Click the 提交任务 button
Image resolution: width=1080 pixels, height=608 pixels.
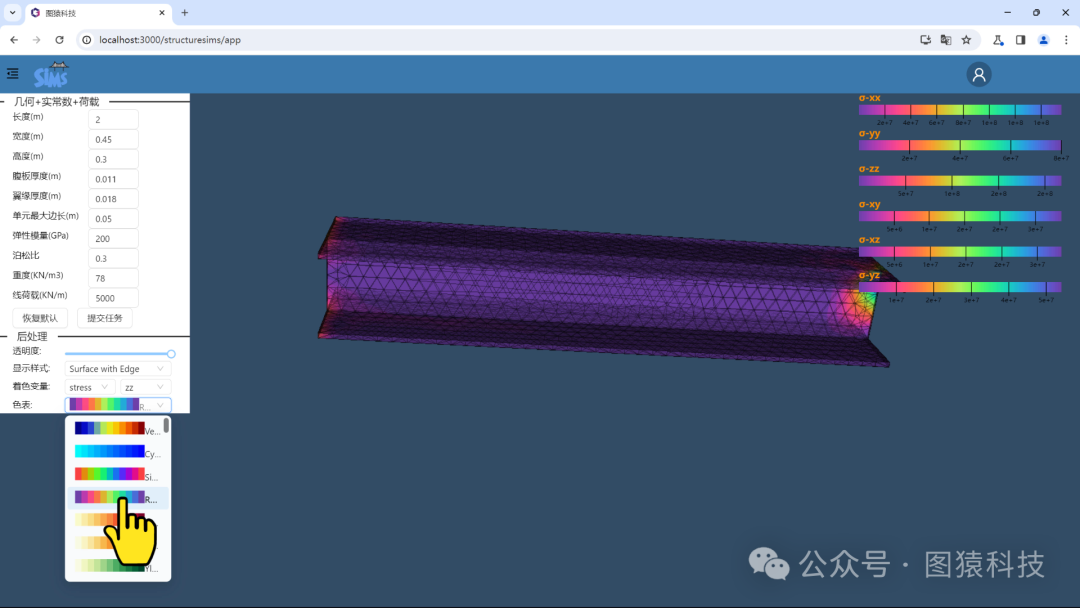tap(105, 318)
